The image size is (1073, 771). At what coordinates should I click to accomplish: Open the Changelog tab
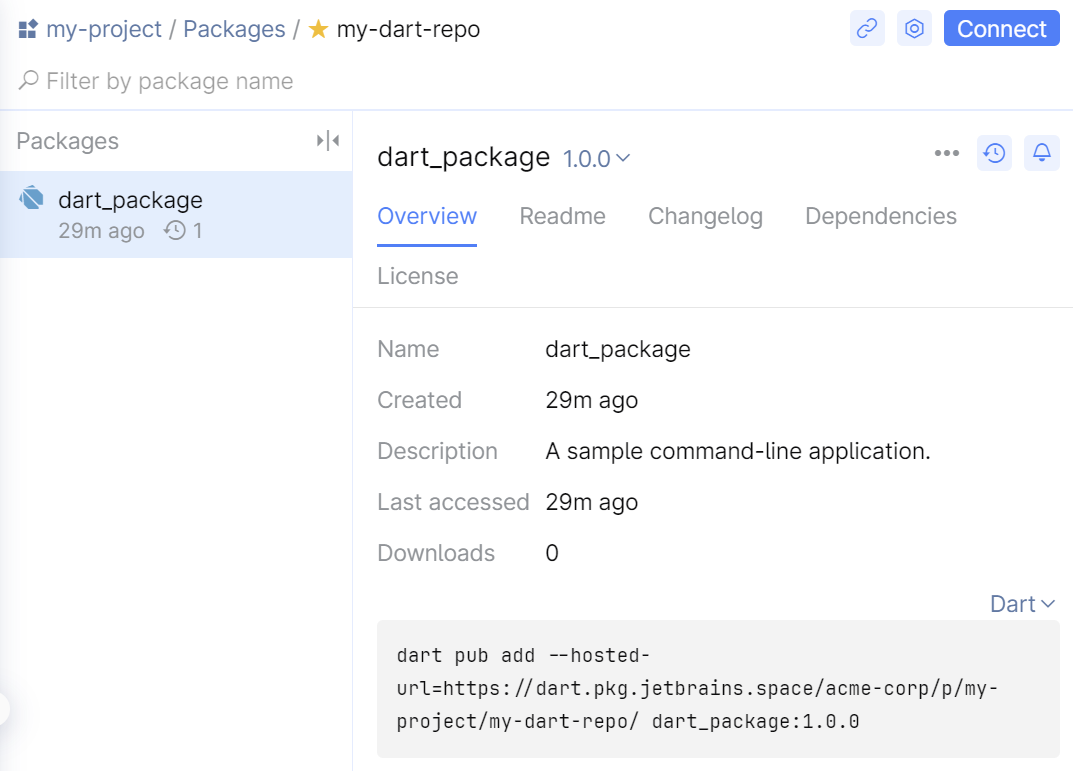[x=705, y=216]
